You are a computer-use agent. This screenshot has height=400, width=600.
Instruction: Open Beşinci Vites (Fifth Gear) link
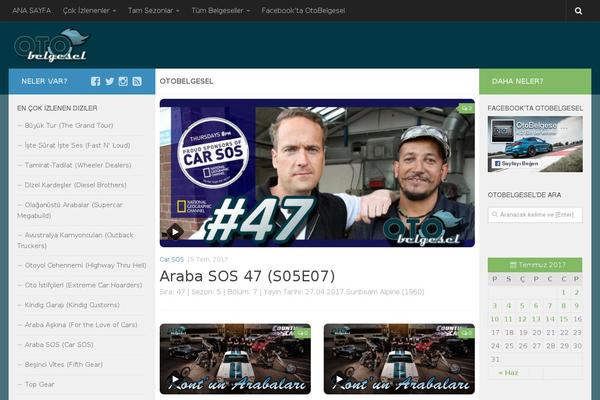[x=64, y=364]
